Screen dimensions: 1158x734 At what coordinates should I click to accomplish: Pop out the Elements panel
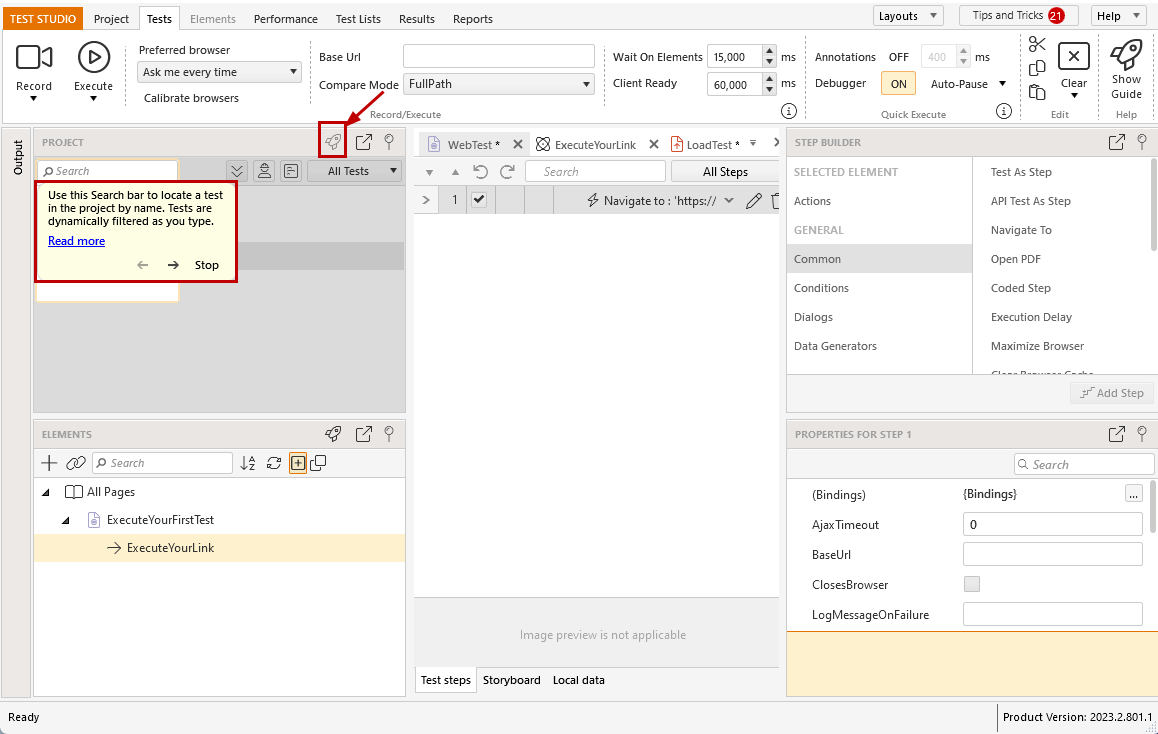click(x=363, y=434)
